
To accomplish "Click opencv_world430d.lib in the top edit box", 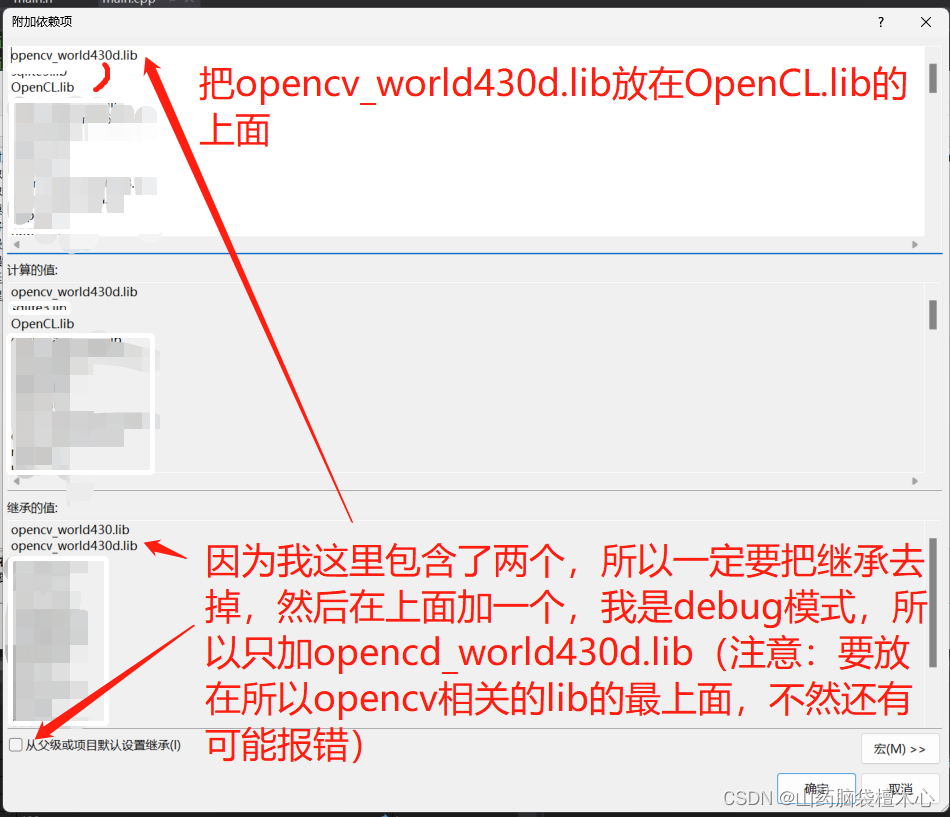I will click(74, 55).
